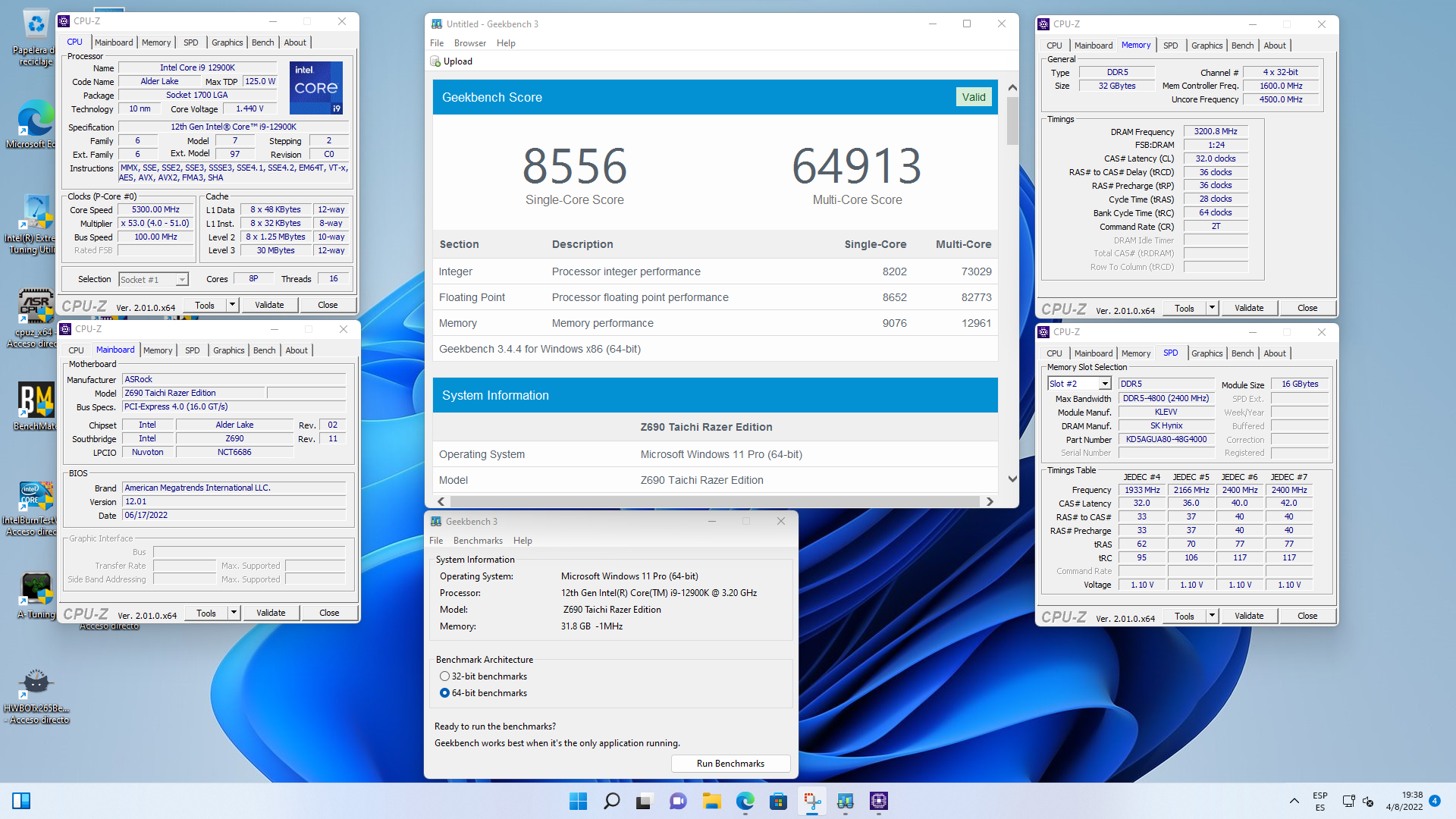The width and height of the screenshot is (1456, 819).
Task: Click the Intel Core i9 logo in CPU-Z
Action: pyautogui.click(x=316, y=87)
